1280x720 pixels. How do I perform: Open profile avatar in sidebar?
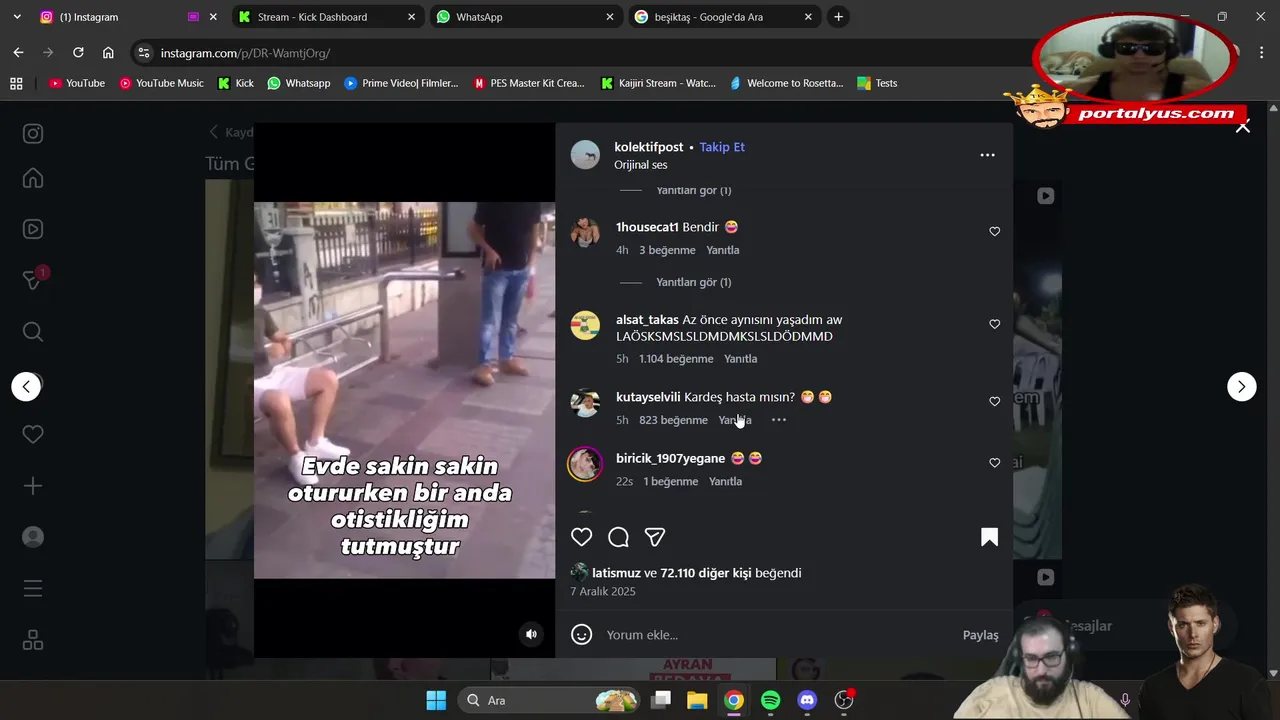[33, 537]
